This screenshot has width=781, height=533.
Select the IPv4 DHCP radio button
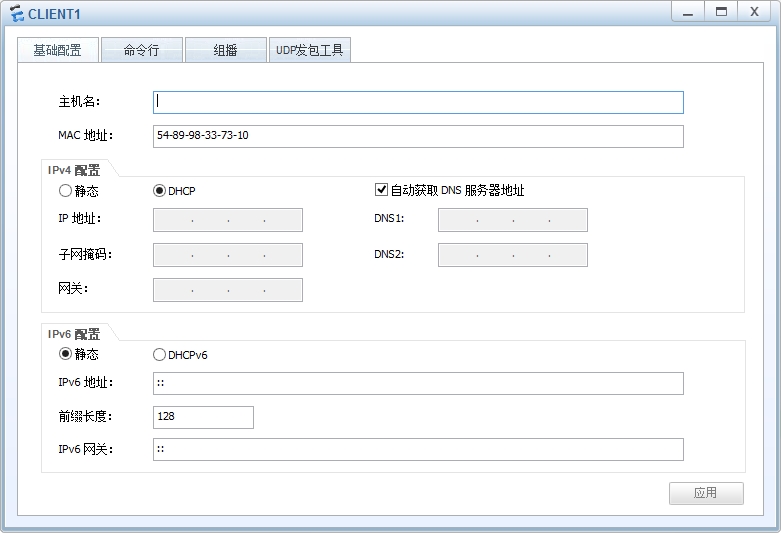coord(159,191)
